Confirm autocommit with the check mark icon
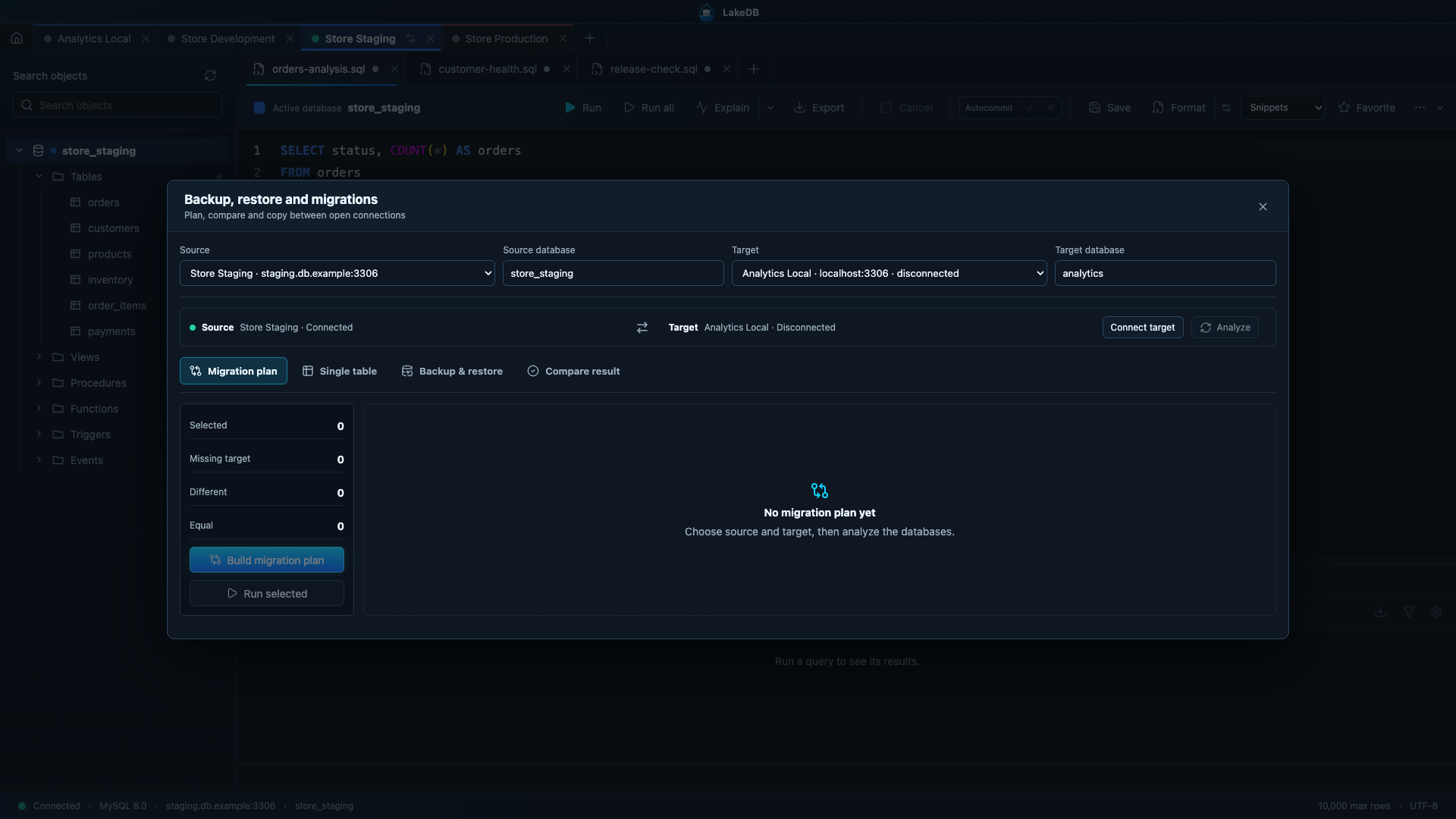This screenshot has width=1456, height=819. tap(1030, 108)
